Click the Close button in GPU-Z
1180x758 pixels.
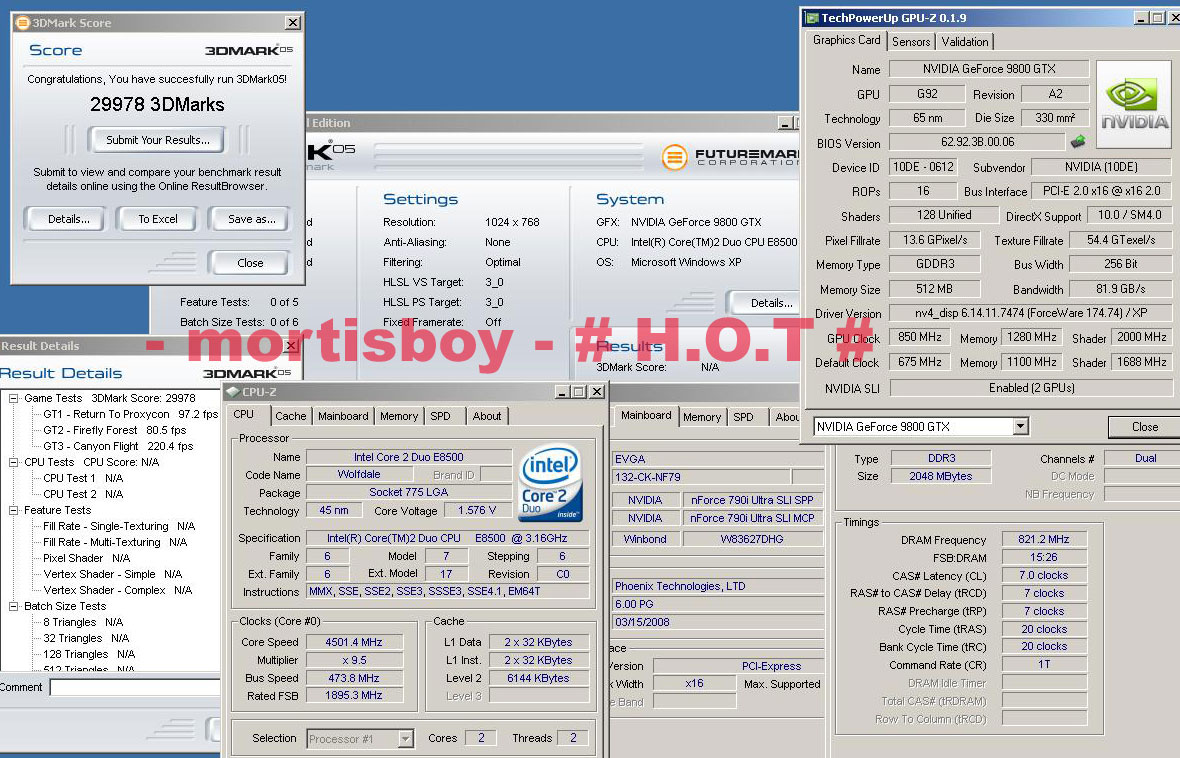point(1145,427)
